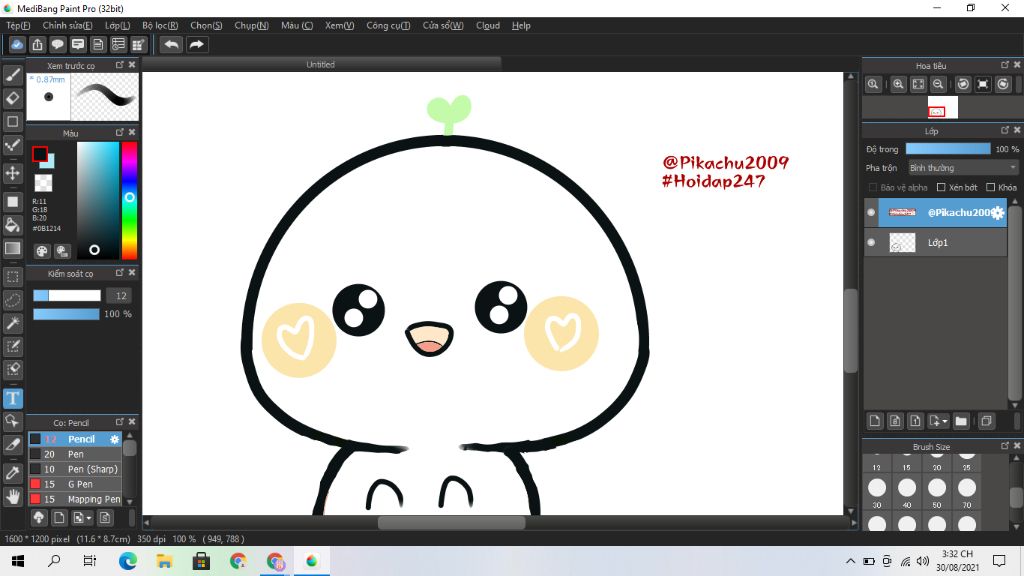Viewport: 1024px width, 576px height.
Task: Download brush from cloud icon
Action: pos(39,518)
